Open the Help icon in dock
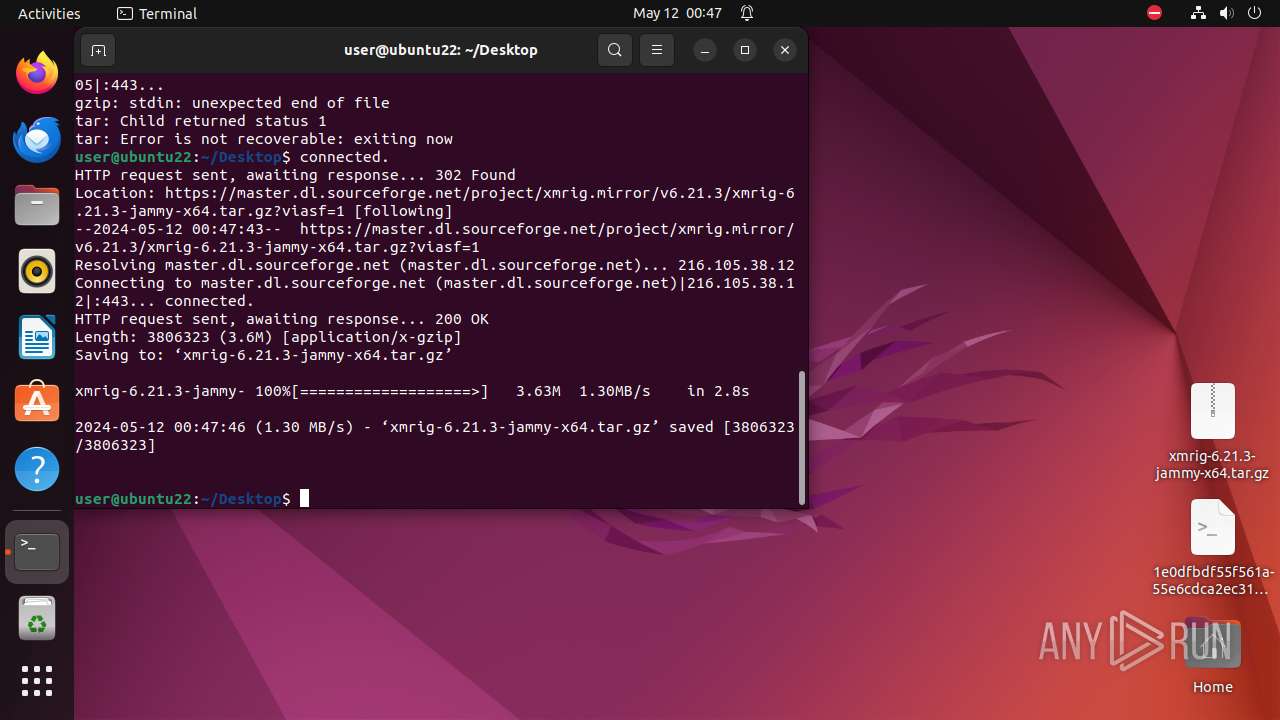Image resolution: width=1280 pixels, height=720 pixels. tap(37, 469)
